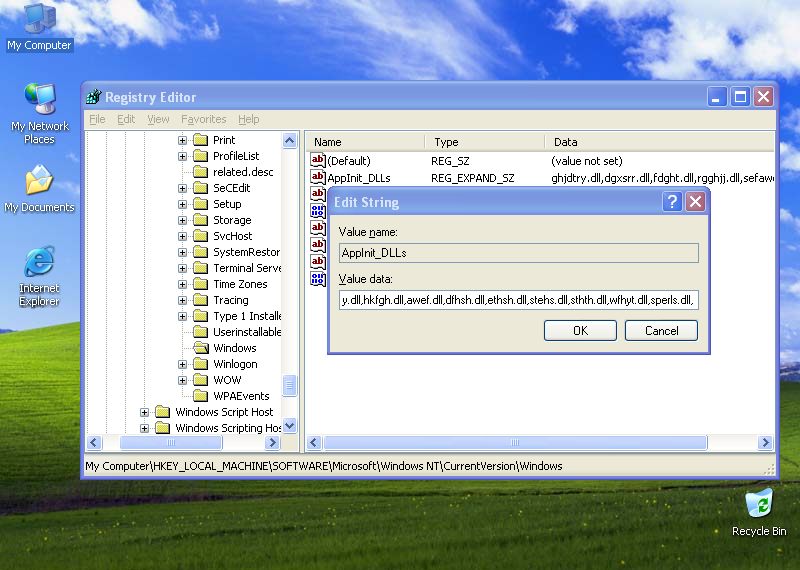This screenshot has width=800, height=570.
Task: Click the '(value not set)' data cell
Action: tap(587, 161)
